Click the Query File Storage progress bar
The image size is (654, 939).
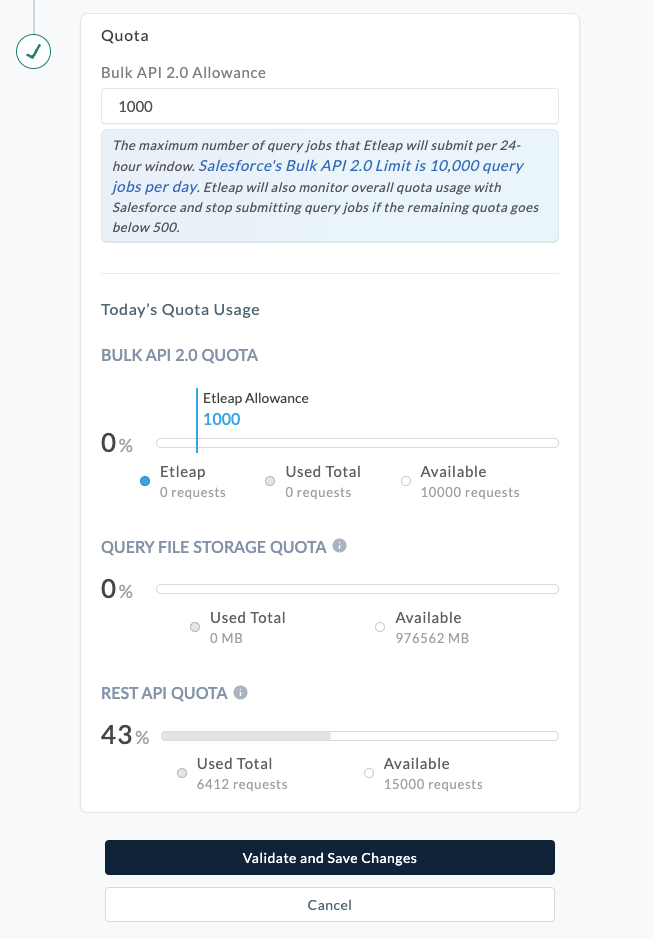point(357,589)
